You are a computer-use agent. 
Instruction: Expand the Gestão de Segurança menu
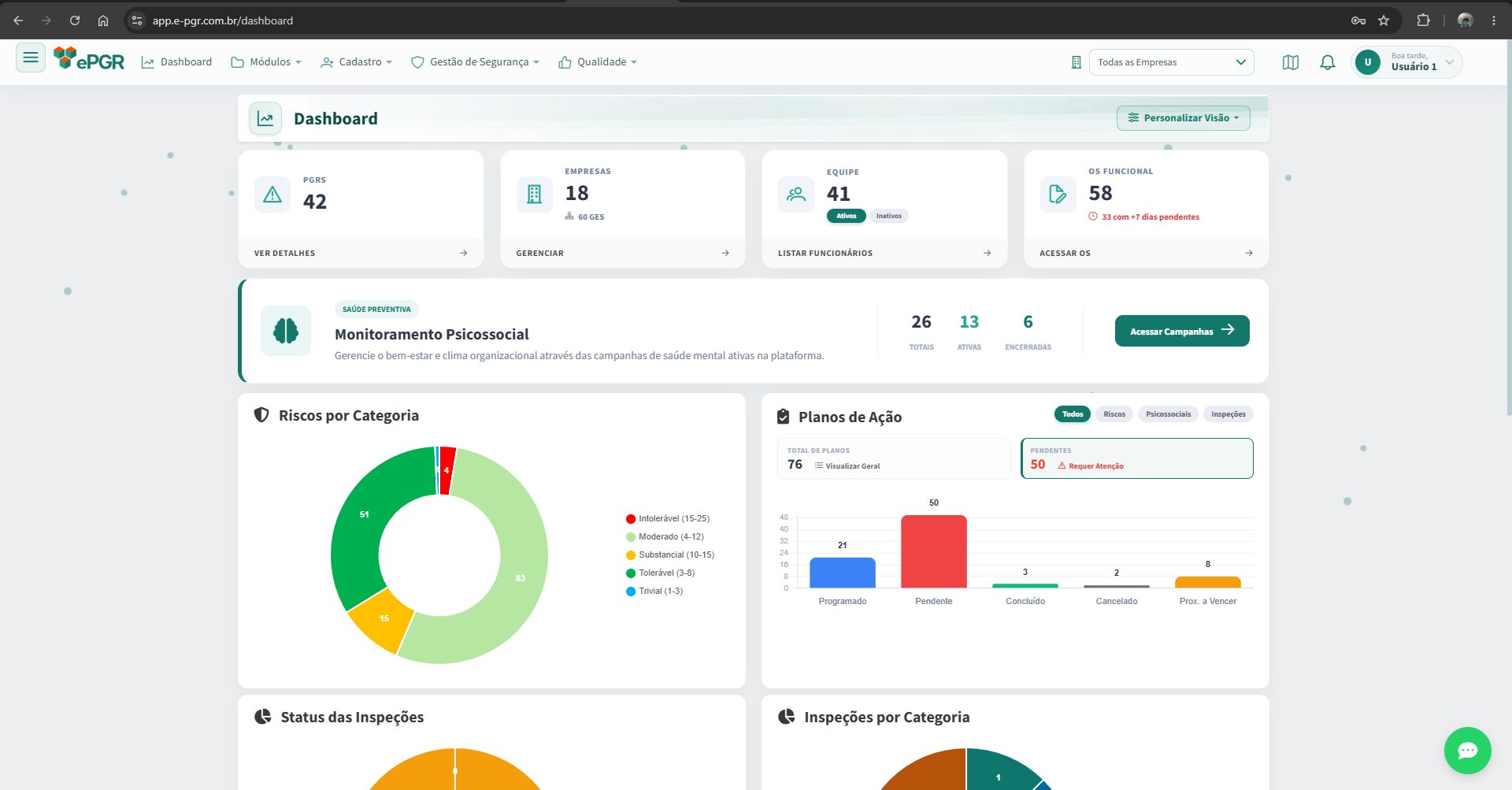click(x=476, y=62)
